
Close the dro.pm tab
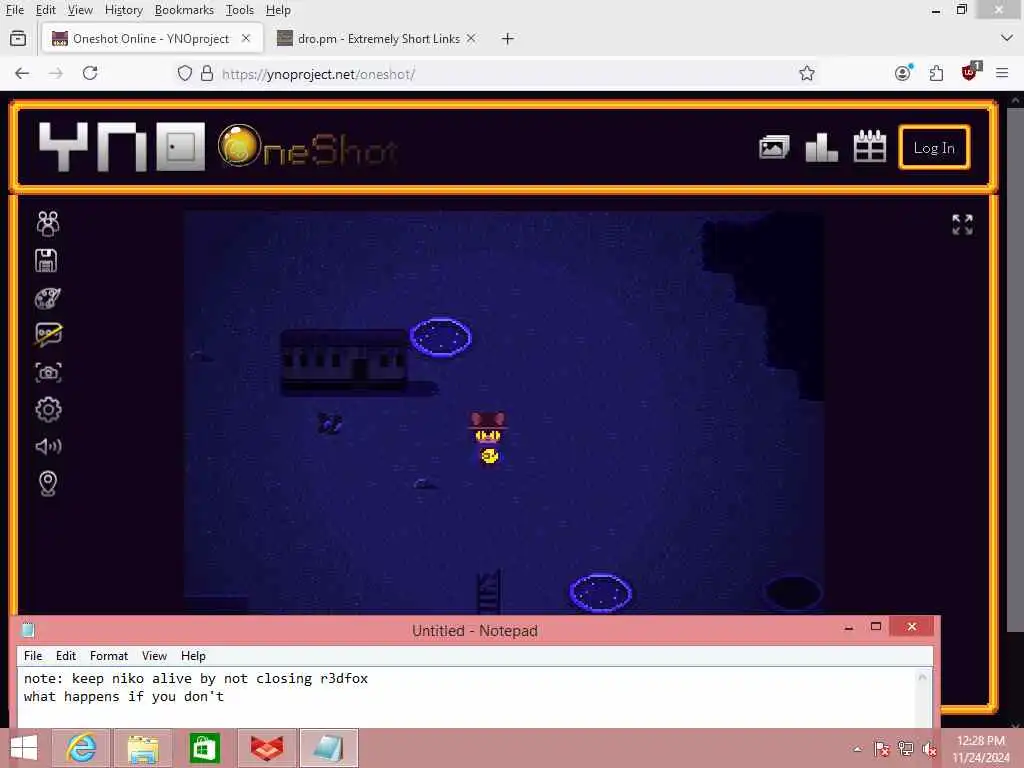471,39
